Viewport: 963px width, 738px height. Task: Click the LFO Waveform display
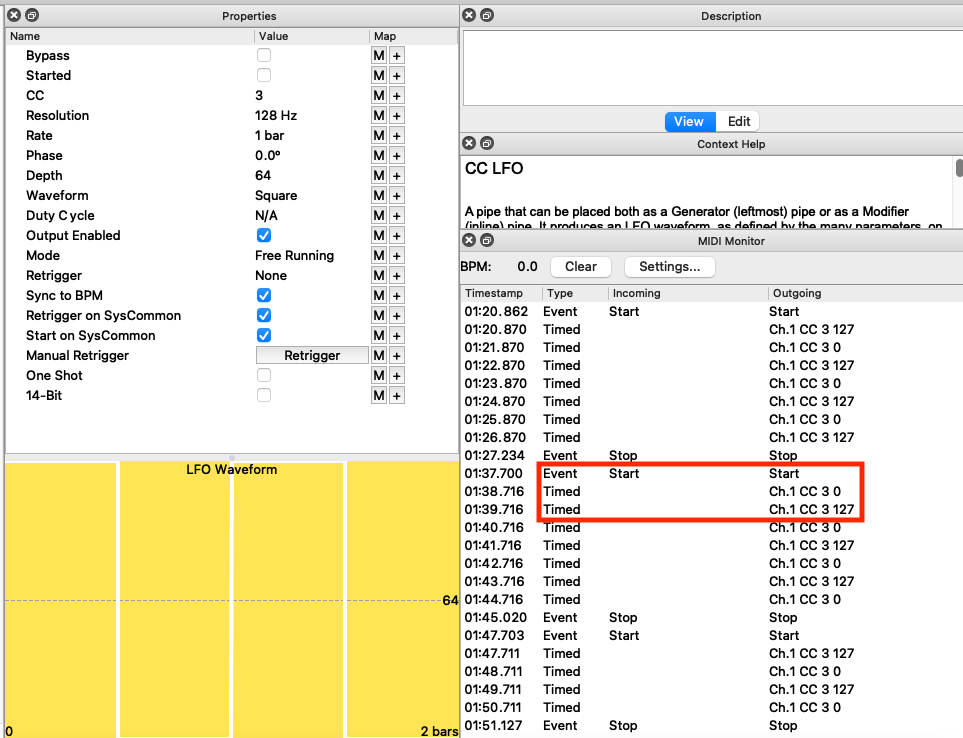(232, 599)
